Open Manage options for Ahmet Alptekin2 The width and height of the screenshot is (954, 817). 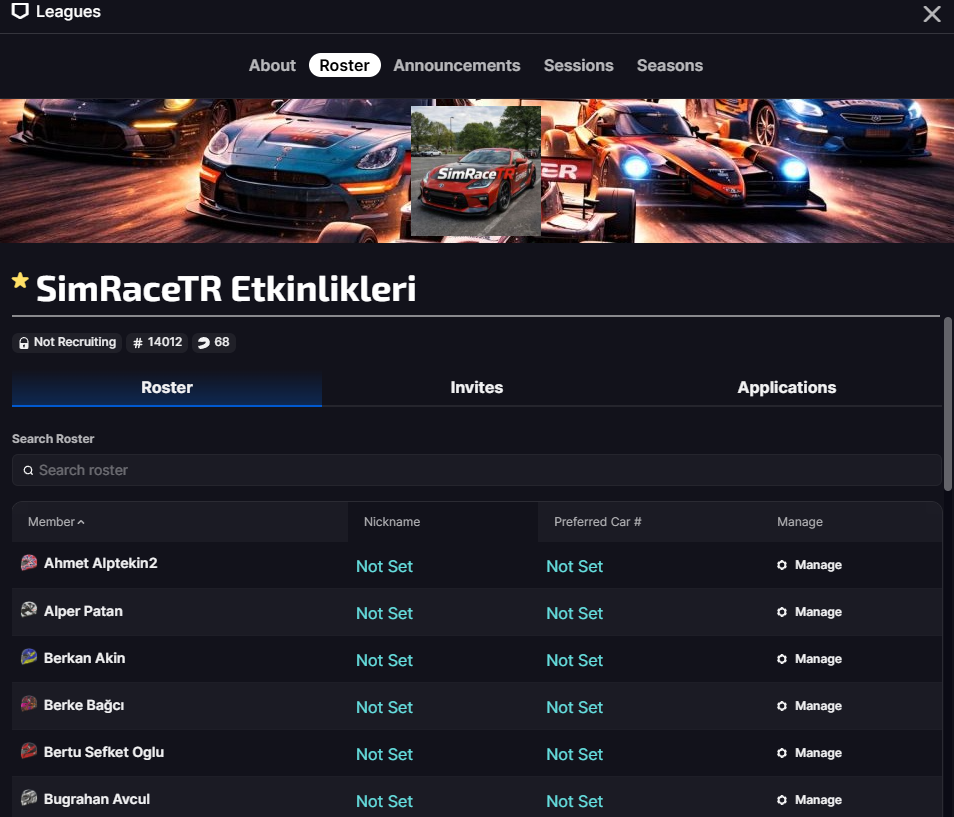coord(809,565)
